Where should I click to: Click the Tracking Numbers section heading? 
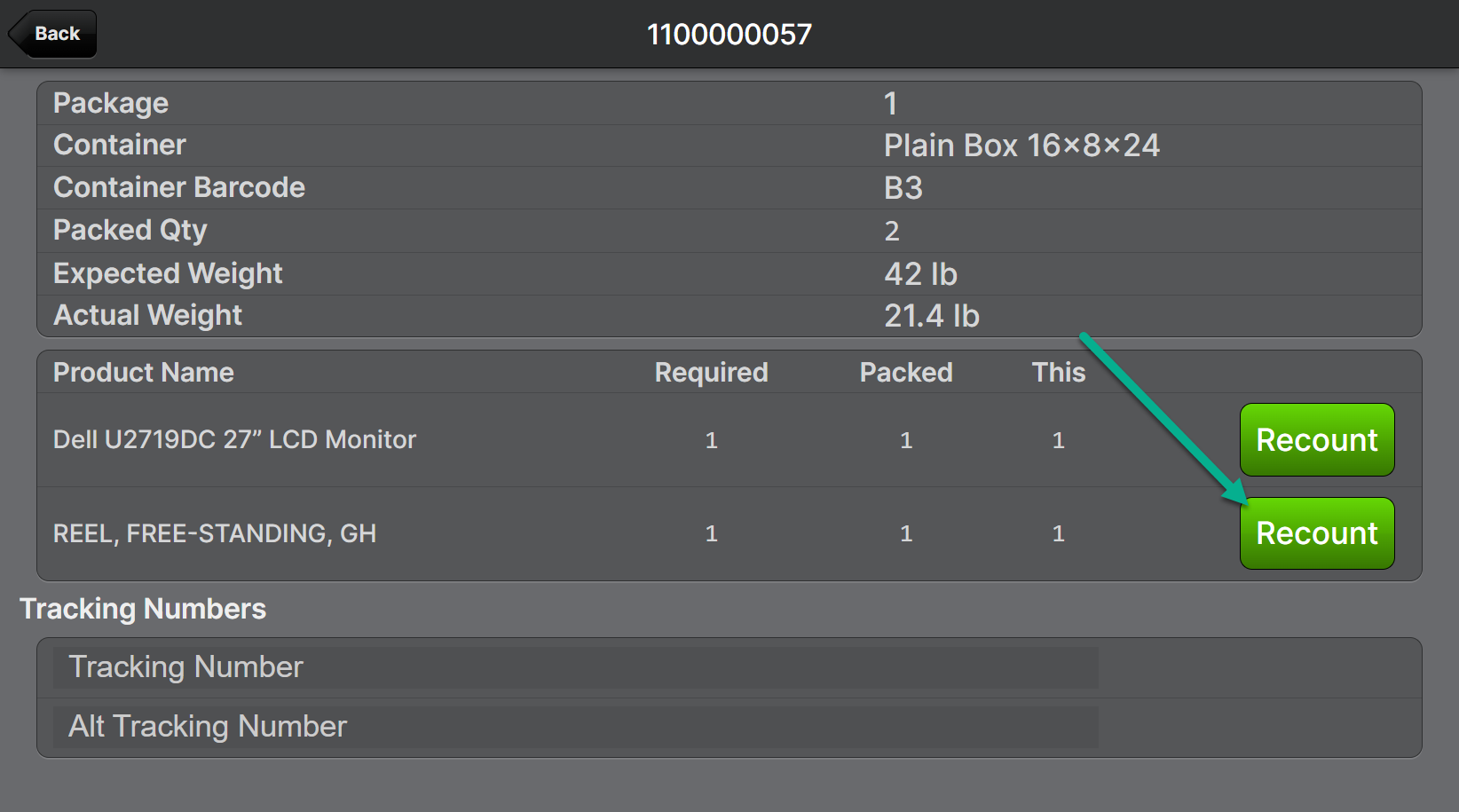click(143, 609)
